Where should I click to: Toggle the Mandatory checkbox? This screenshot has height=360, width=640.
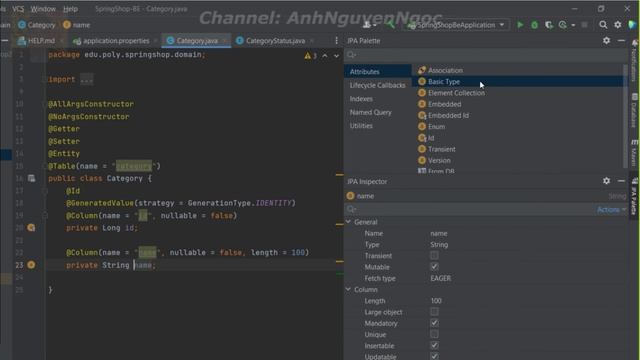434,323
